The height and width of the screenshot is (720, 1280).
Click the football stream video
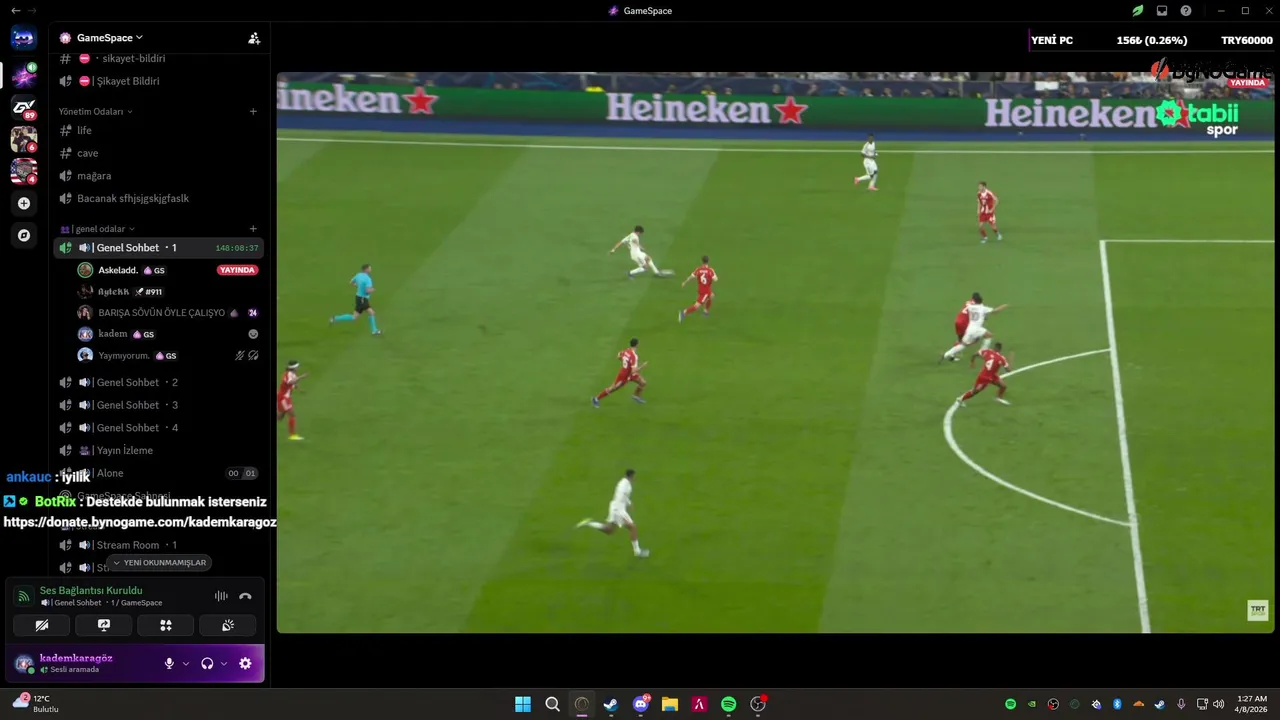(x=775, y=352)
